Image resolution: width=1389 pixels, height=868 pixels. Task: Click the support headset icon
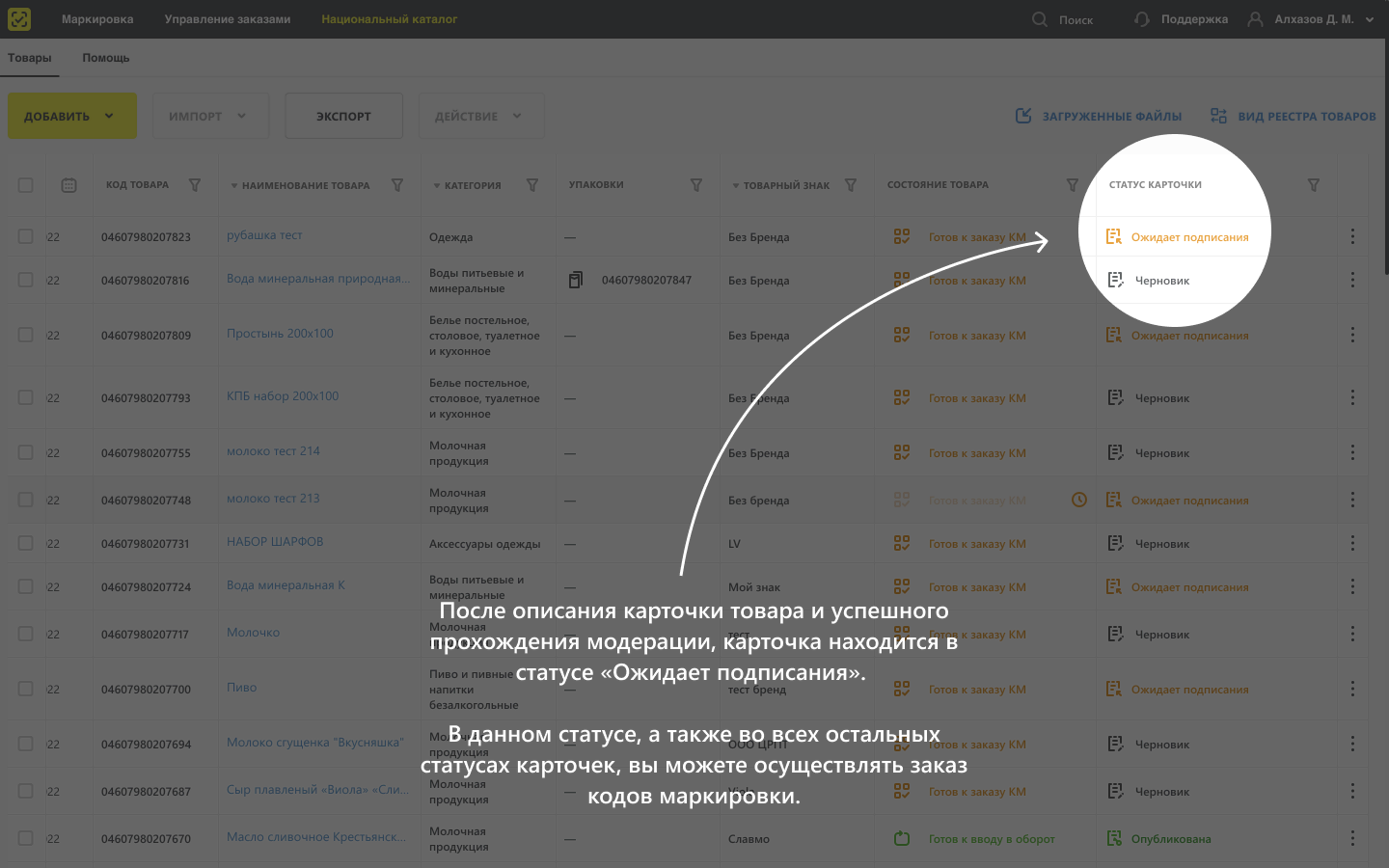[x=1142, y=19]
